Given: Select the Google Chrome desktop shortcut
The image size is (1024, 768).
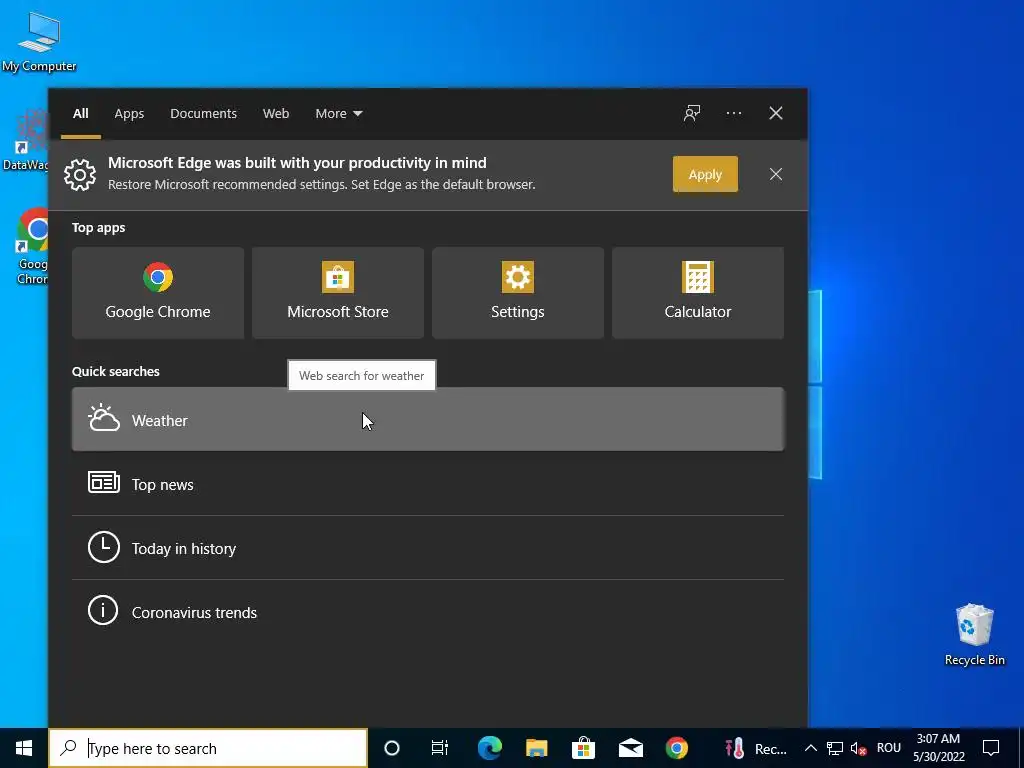Looking at the screenshot, I should tap(31, 247).
